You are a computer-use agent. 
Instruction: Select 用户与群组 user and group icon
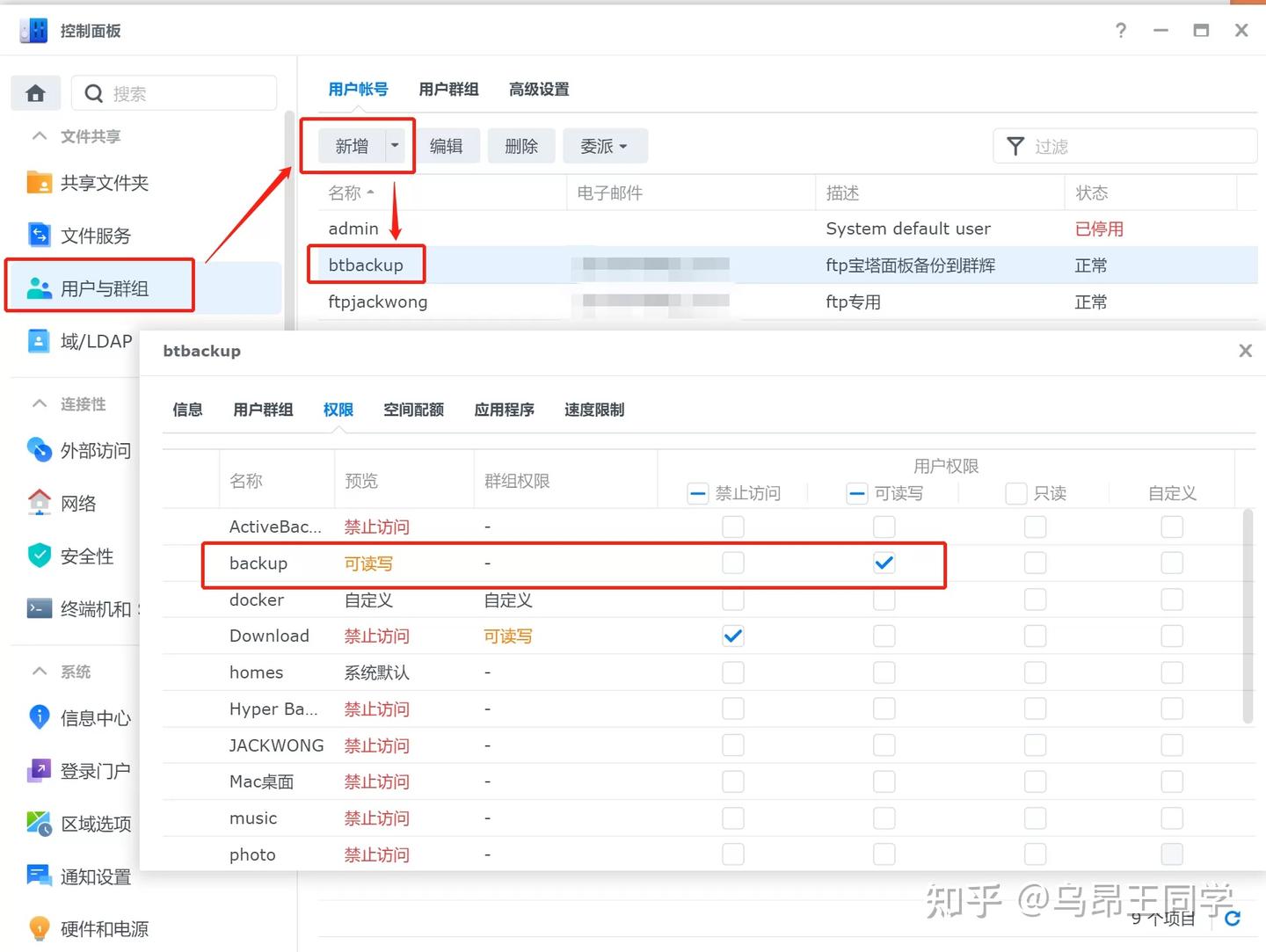click(39, 288)
